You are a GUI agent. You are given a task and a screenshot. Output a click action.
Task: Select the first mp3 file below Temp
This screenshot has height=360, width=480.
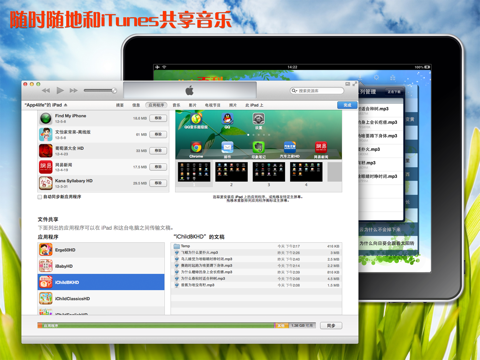(256, 253)
